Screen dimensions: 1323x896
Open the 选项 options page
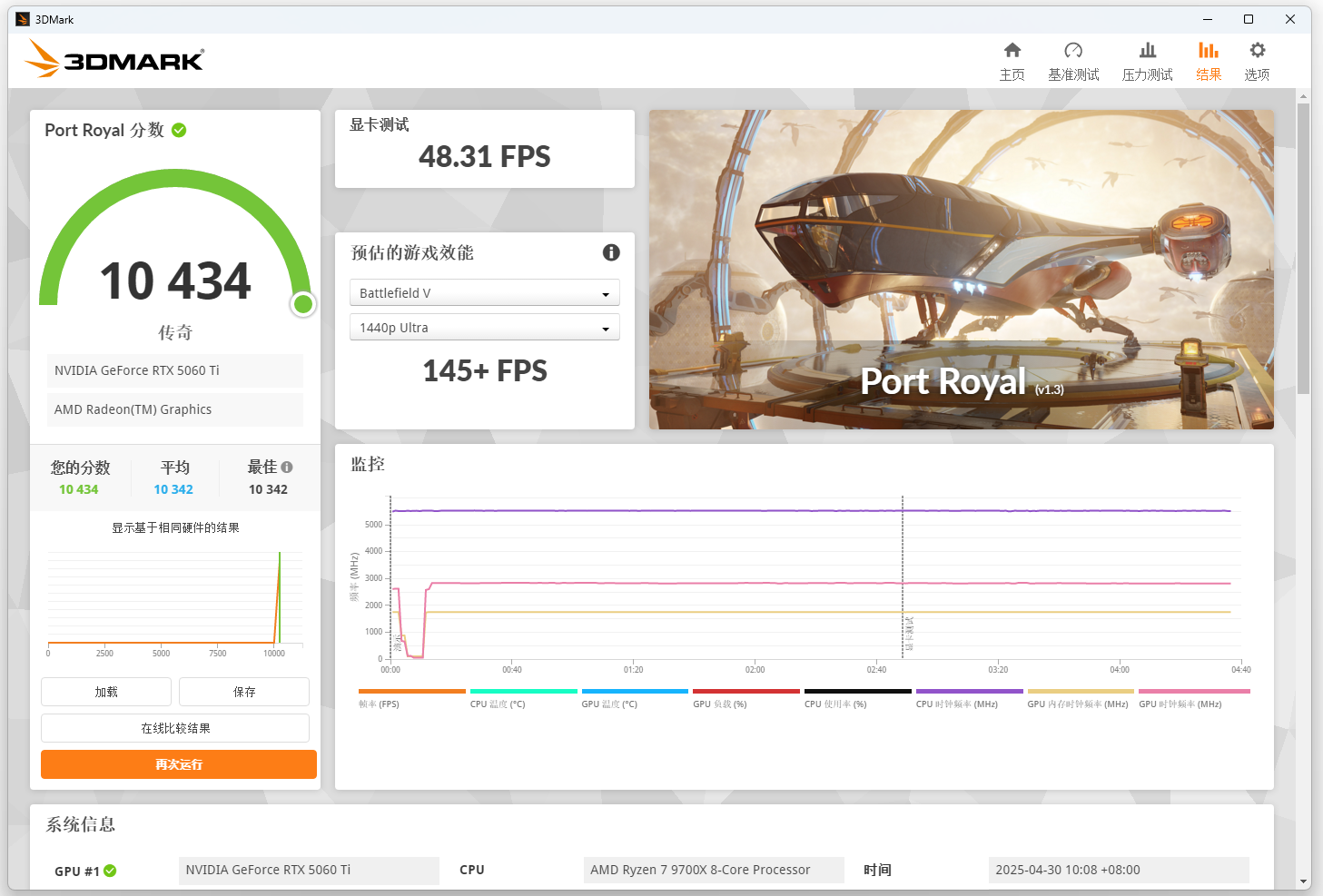[x=1257, y=62]
